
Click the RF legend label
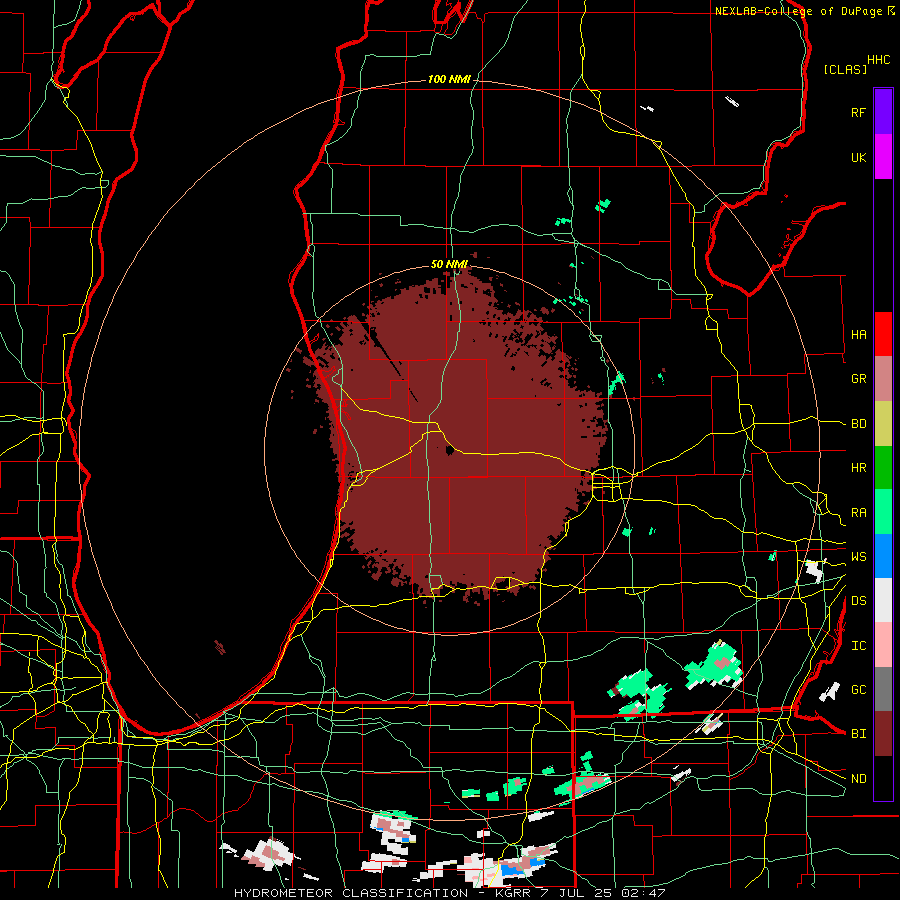point(858,112)
